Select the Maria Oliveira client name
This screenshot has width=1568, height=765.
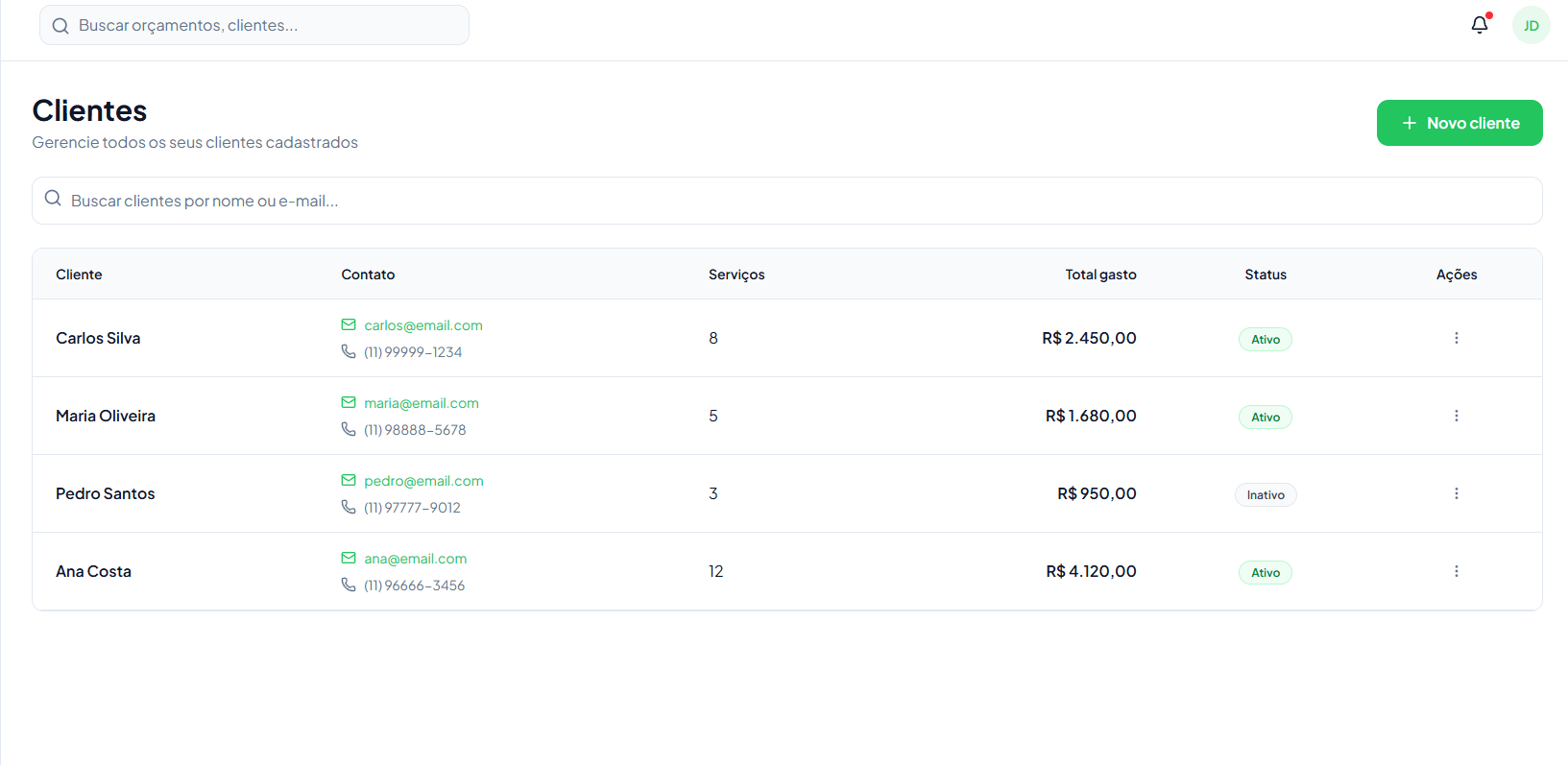pyautogui.click(x=106, y=416)
